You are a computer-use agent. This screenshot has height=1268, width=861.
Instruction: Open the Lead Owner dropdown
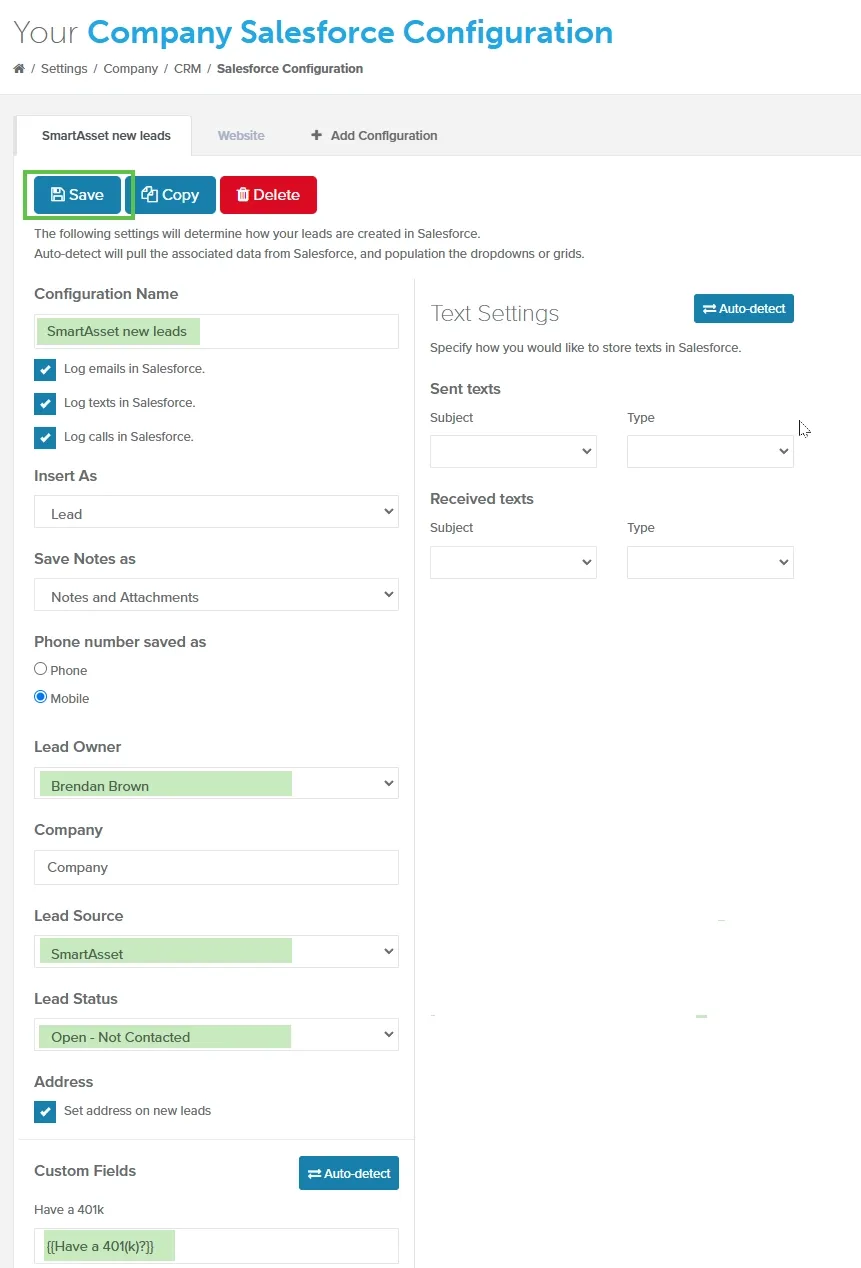(216, 783)
